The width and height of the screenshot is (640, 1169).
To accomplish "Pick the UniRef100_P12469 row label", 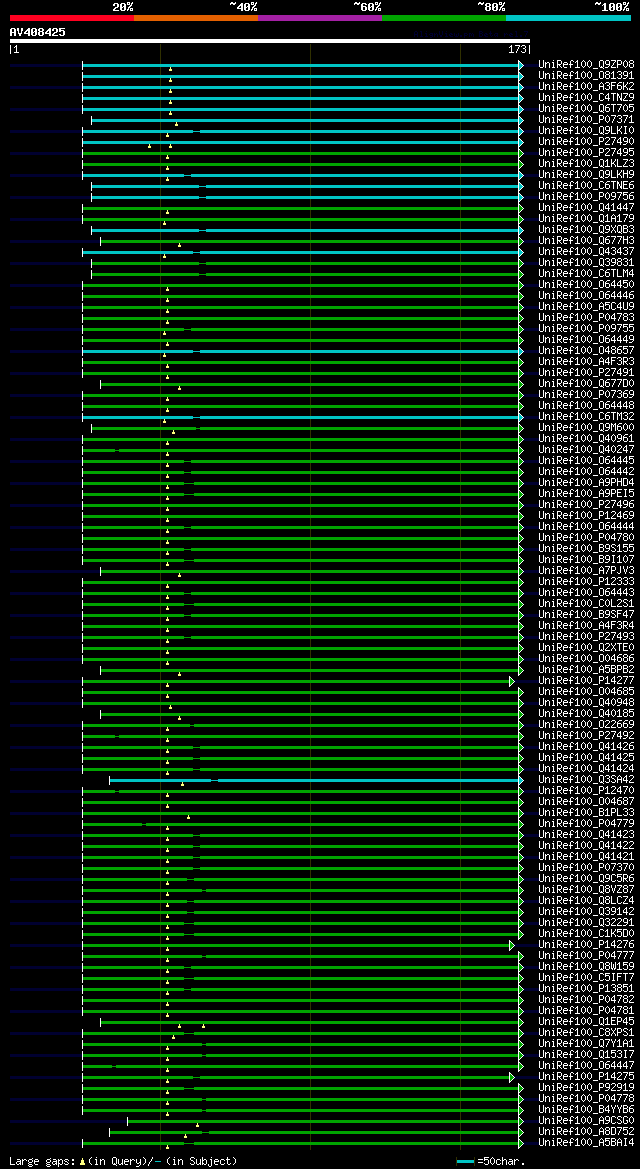I will [x=586, y=516].
